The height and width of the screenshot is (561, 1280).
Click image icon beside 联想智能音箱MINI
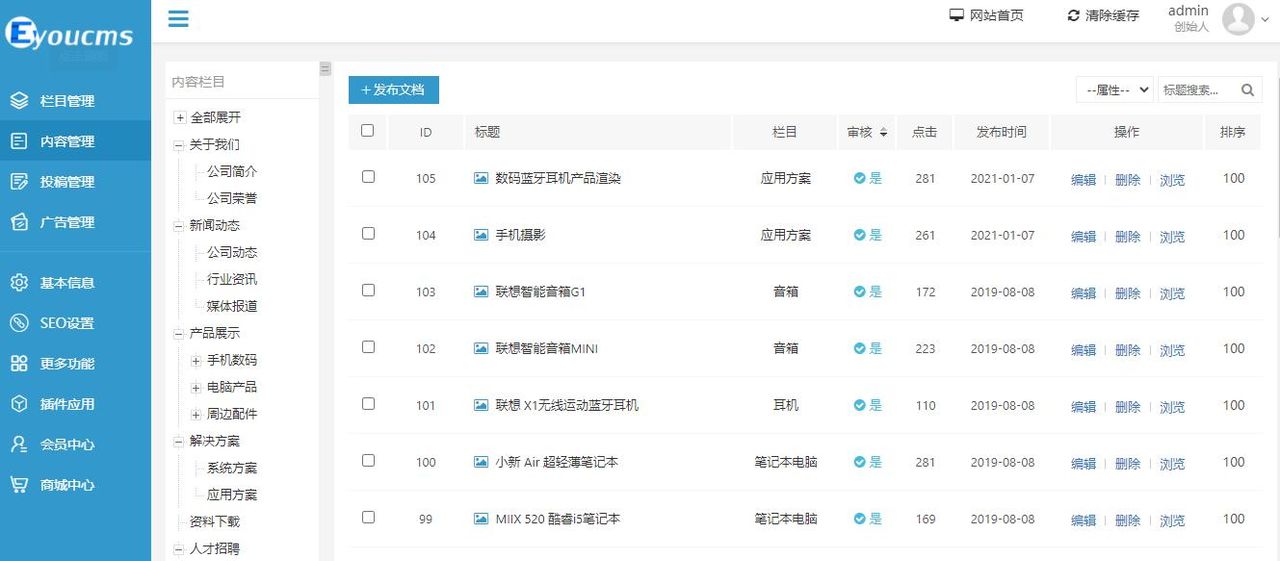[481, 349]
